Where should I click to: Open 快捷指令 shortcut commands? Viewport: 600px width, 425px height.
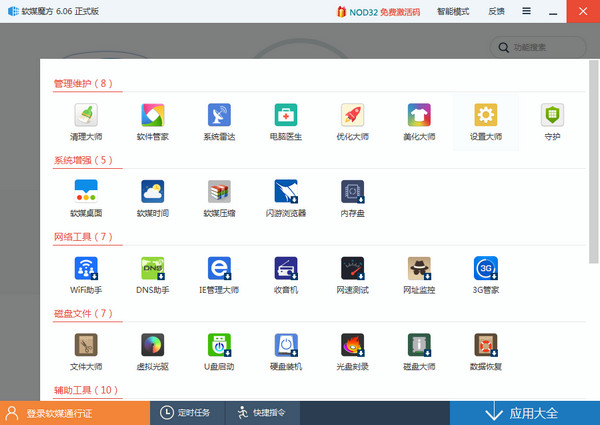click(262, 413)
